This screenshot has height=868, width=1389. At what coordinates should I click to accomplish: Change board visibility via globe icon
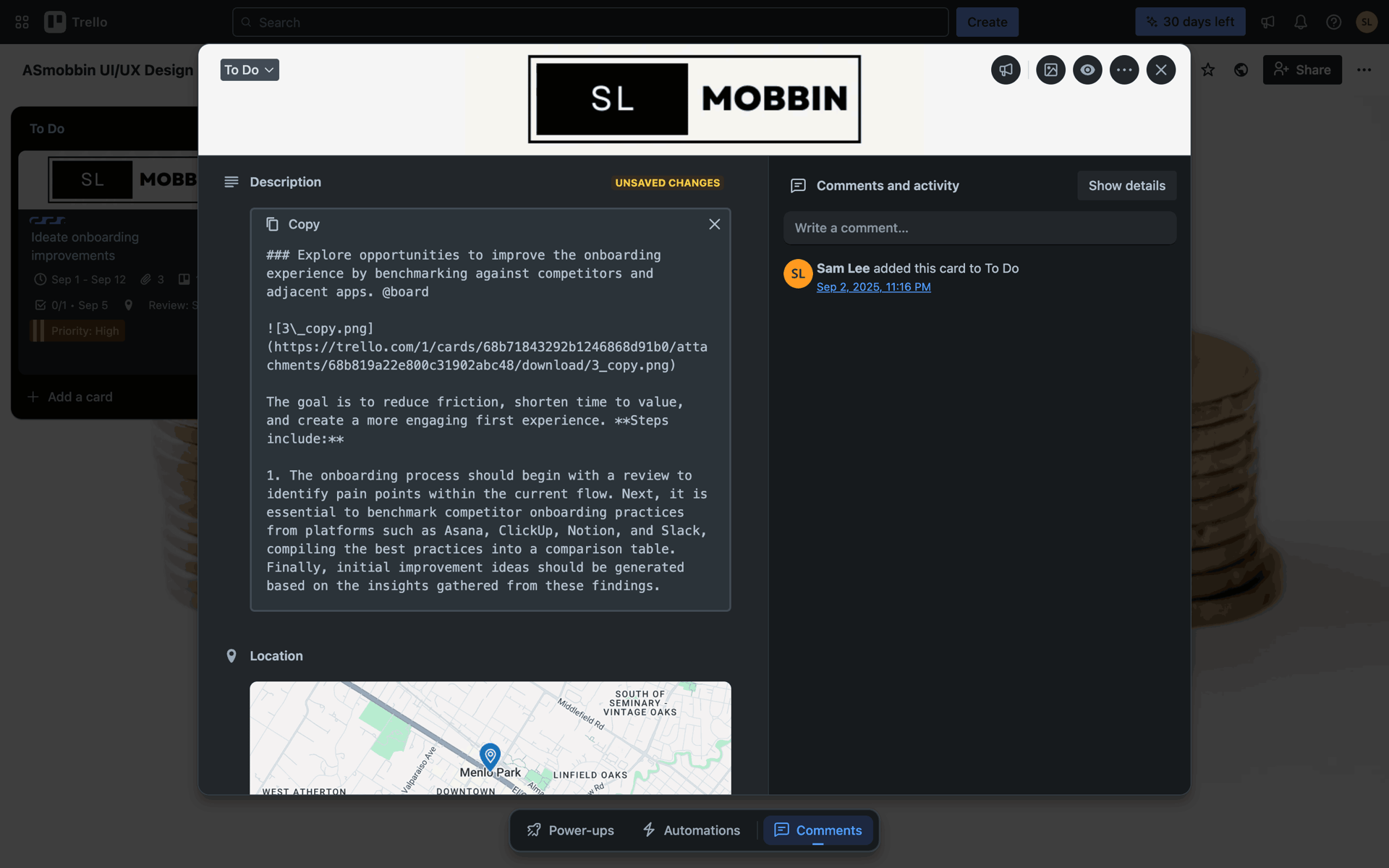[1241, 70]
